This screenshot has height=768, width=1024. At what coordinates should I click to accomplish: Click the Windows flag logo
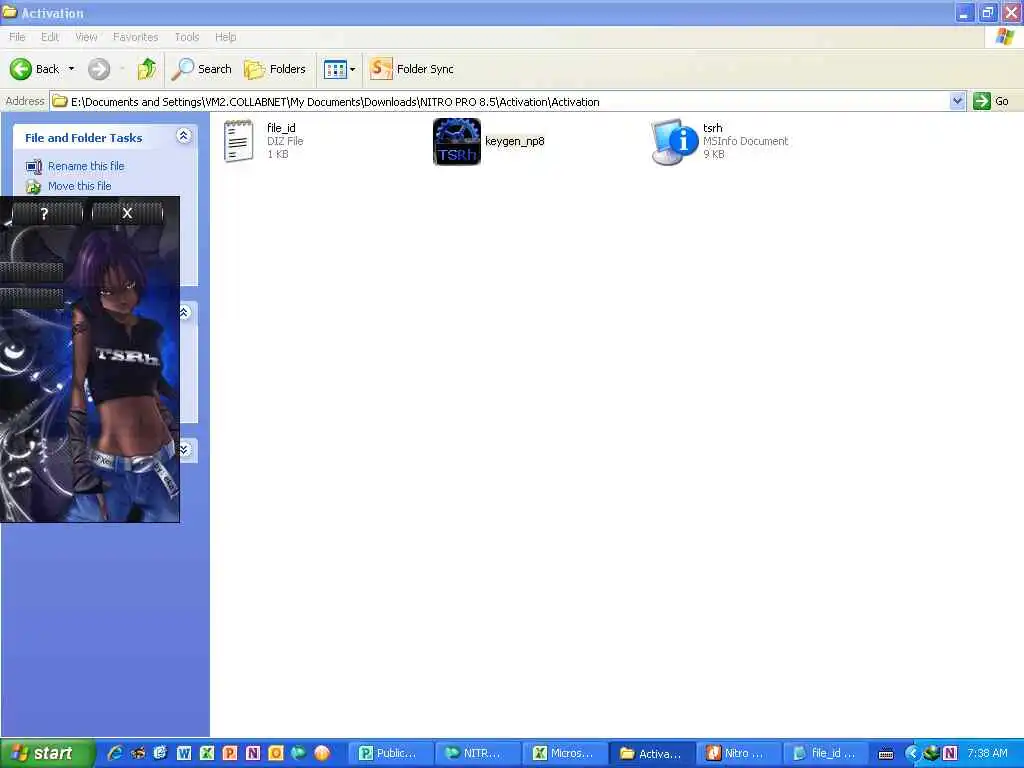[x=1004, y=37]
